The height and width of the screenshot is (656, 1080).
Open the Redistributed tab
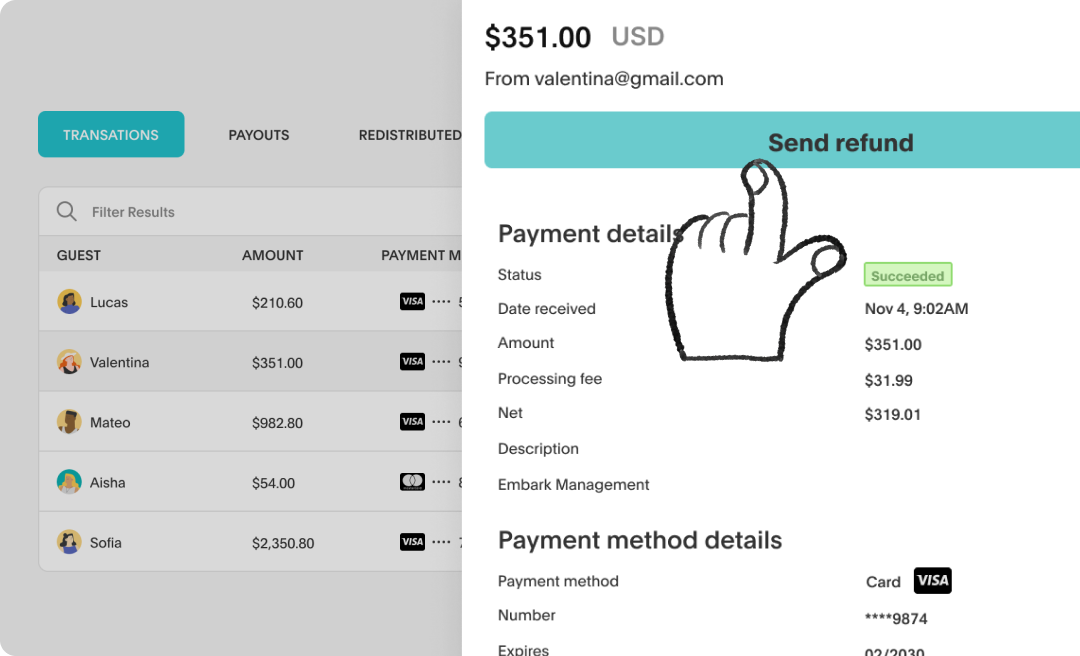410,135
